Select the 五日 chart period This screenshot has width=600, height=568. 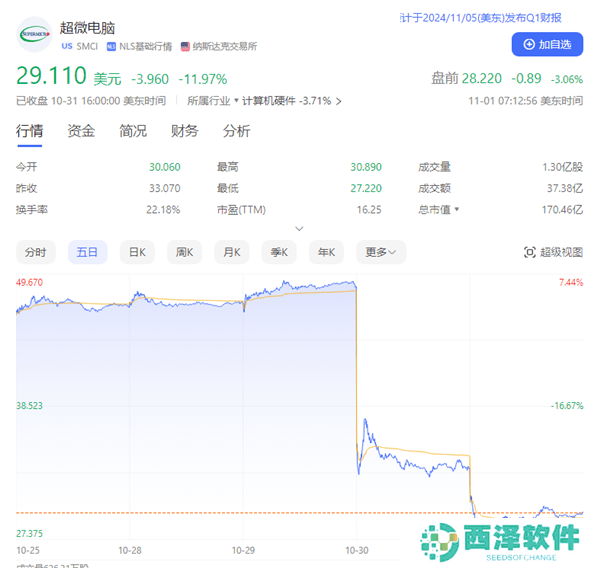[87, 252]
